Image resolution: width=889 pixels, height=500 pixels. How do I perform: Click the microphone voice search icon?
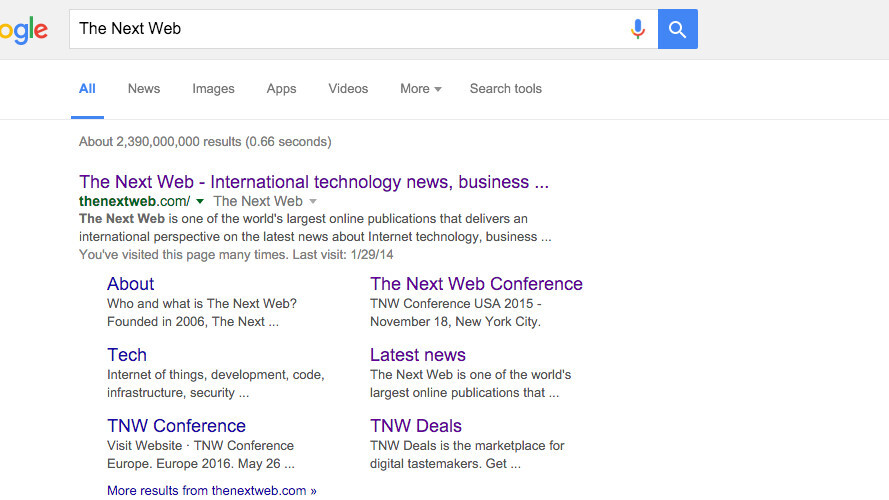tap(637, 29)
